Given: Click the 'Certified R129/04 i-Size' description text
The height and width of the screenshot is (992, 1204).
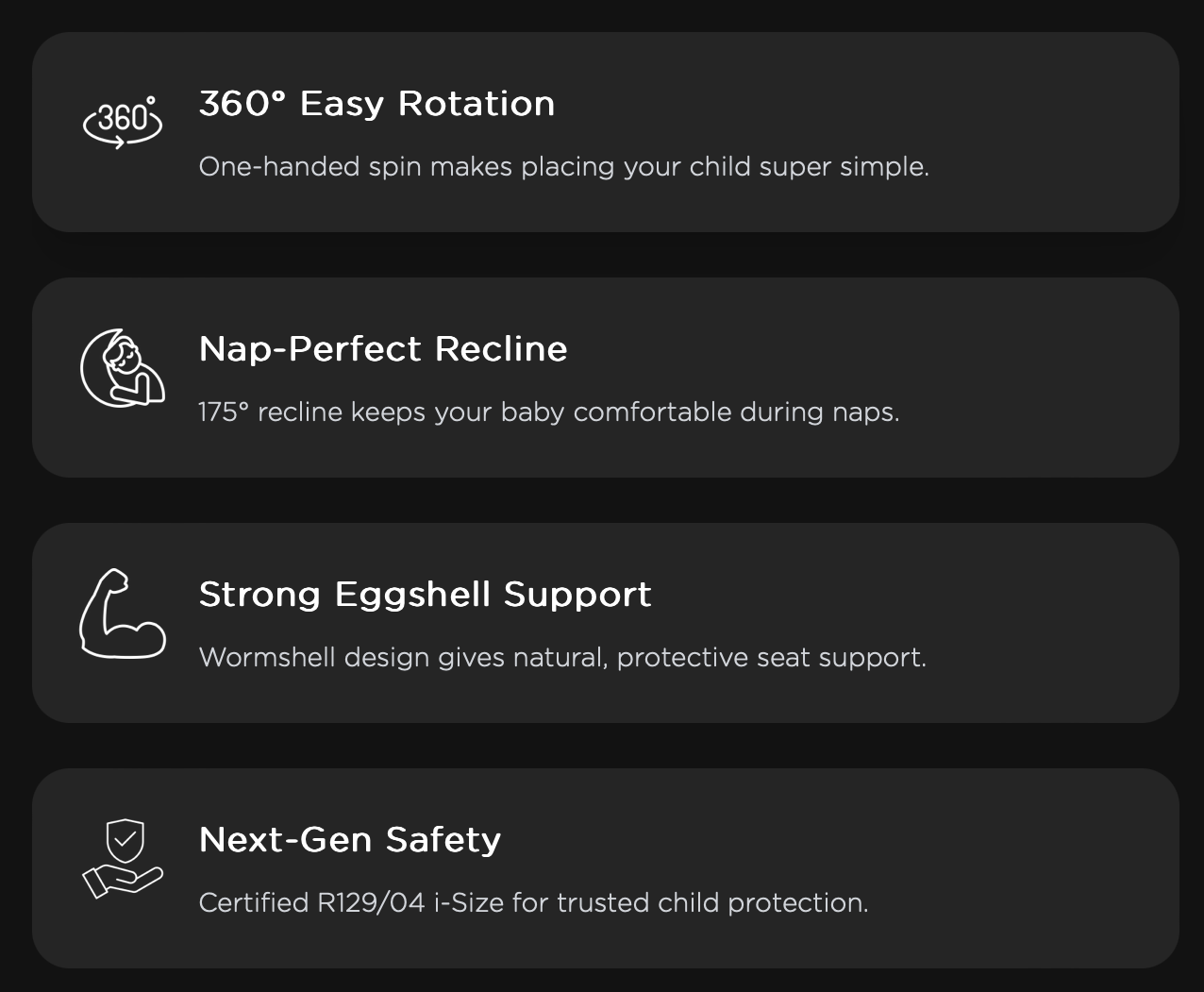Looking at the screenshot, I should 533,903.
